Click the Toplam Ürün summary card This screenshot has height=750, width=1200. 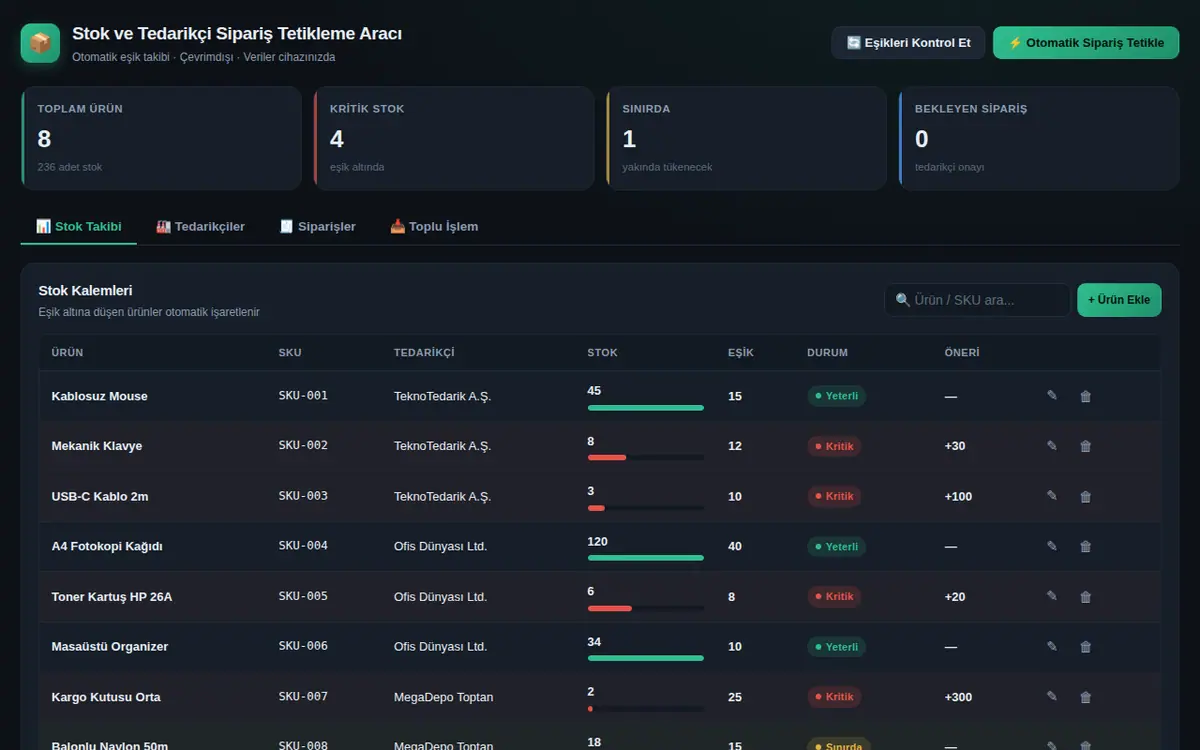click(x=161, y=138)
